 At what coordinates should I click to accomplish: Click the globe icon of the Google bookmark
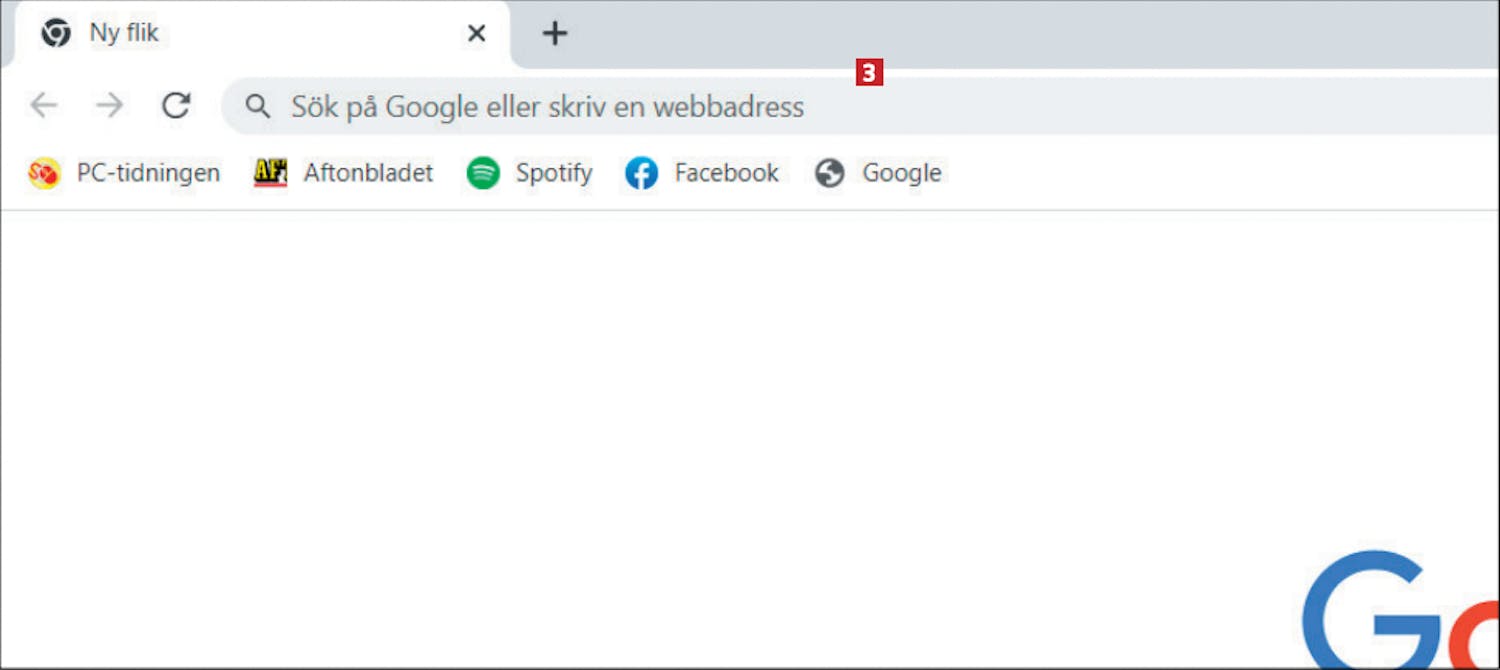829,173
